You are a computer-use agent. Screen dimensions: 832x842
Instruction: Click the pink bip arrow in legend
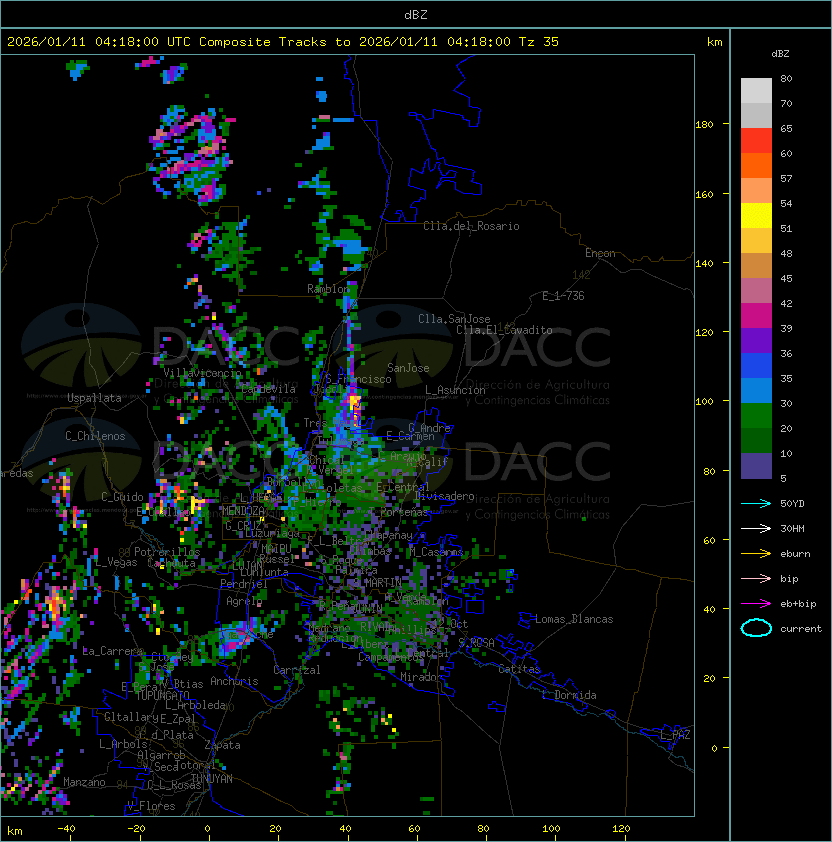click(756, 578)
